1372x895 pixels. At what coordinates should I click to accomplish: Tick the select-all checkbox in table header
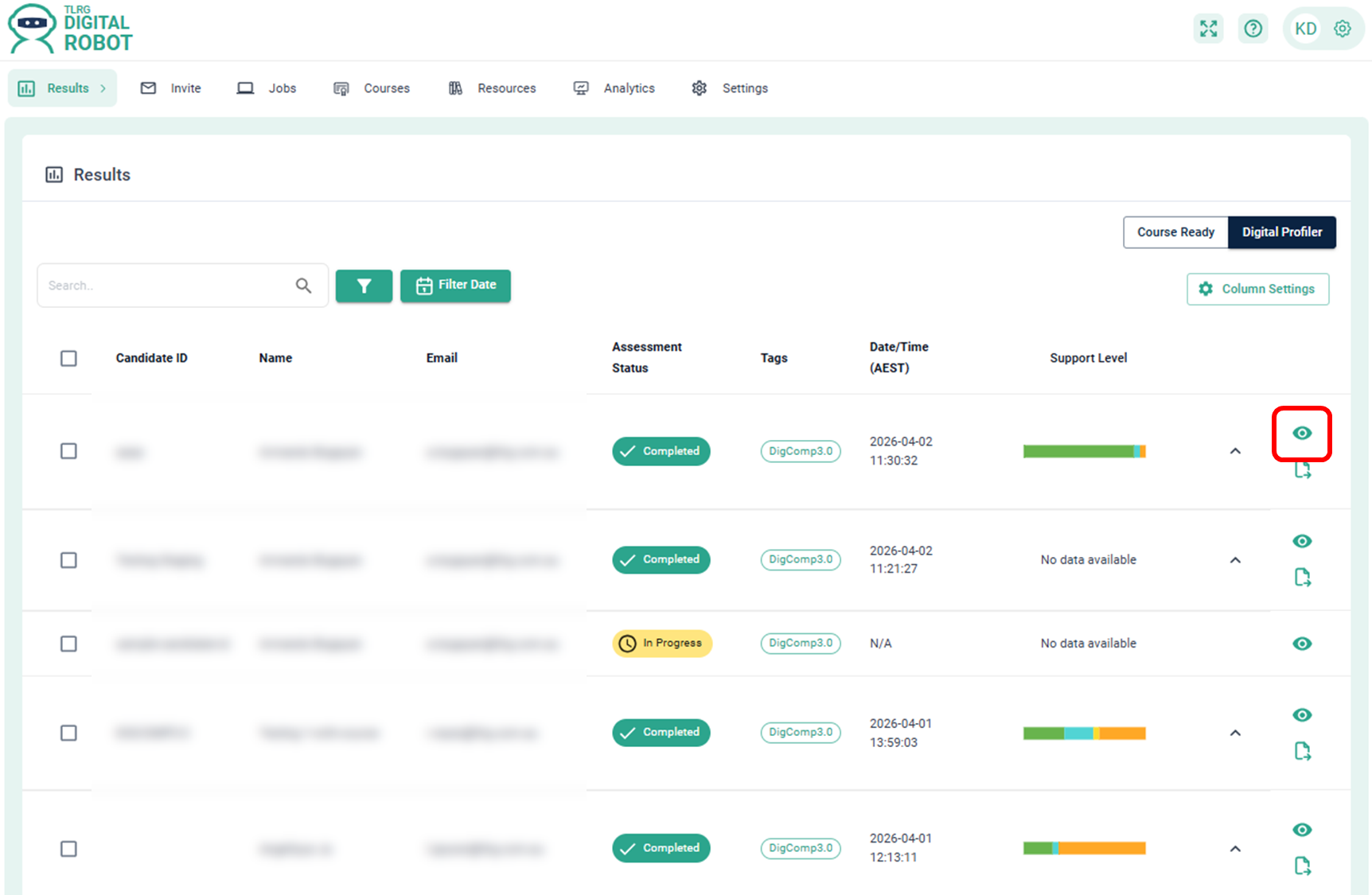[x=68, y=358]
